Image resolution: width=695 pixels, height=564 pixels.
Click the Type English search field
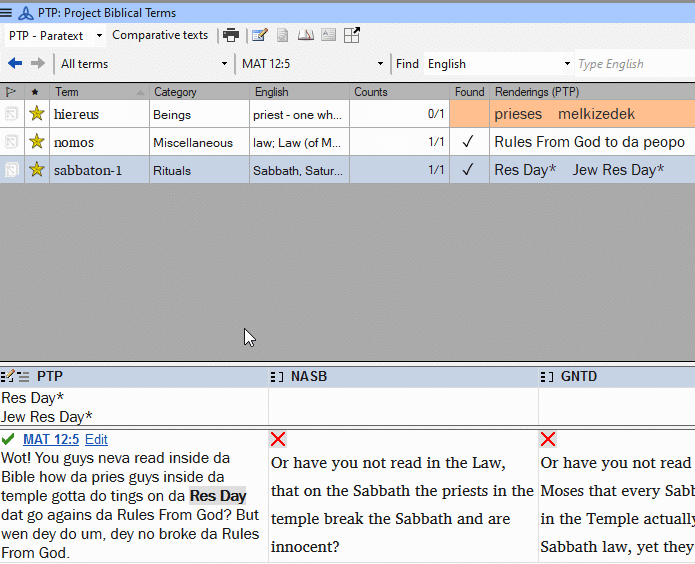point(630,64)
